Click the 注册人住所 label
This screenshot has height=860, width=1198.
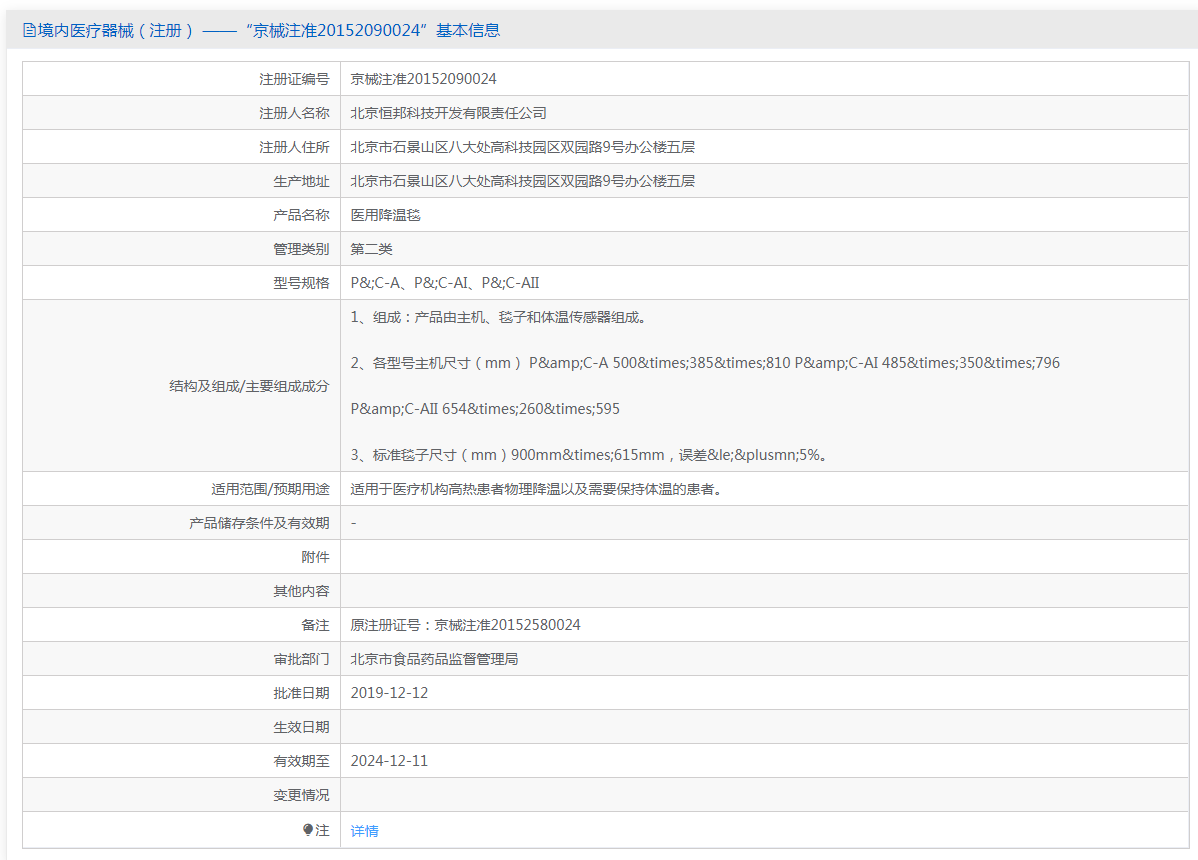point(294,147)
